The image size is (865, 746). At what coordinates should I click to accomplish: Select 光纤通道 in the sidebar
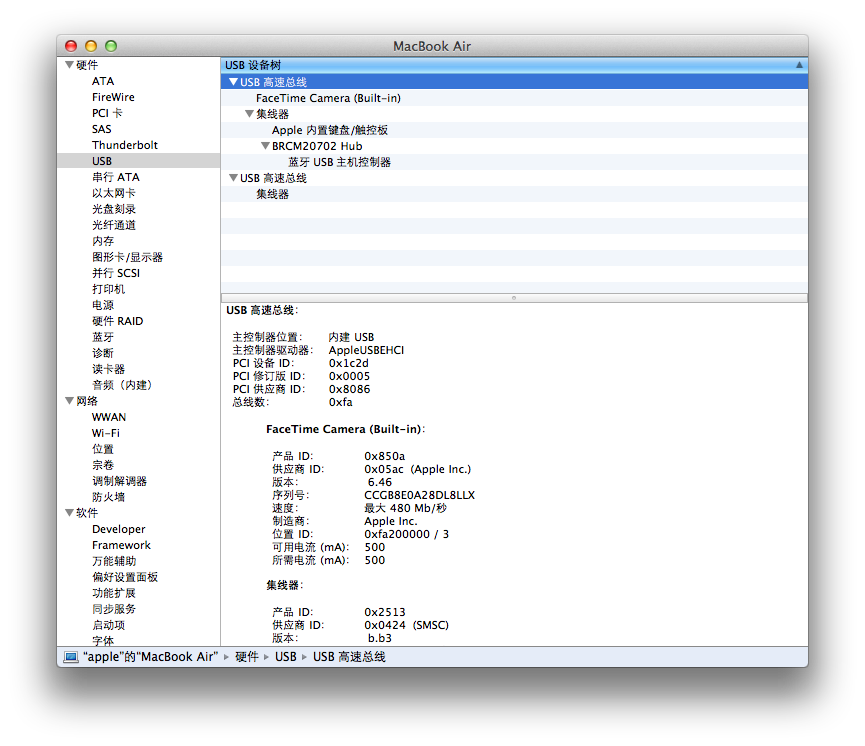pos(114,225)
